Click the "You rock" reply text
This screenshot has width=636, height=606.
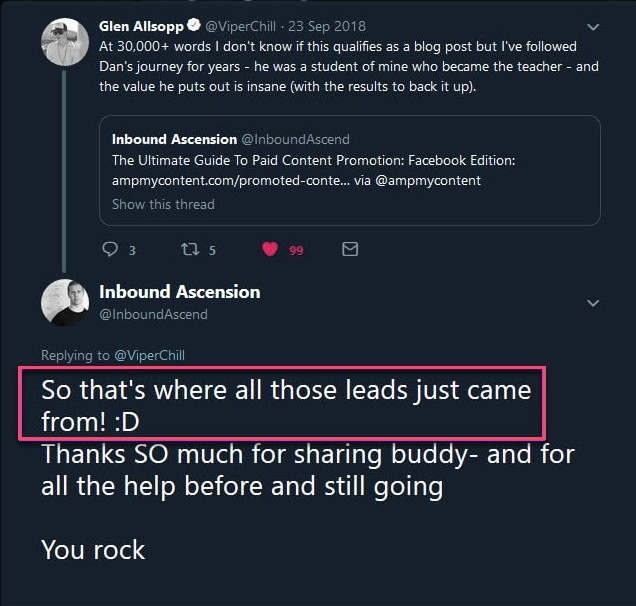pyautogui.click(x=93, y=549)
